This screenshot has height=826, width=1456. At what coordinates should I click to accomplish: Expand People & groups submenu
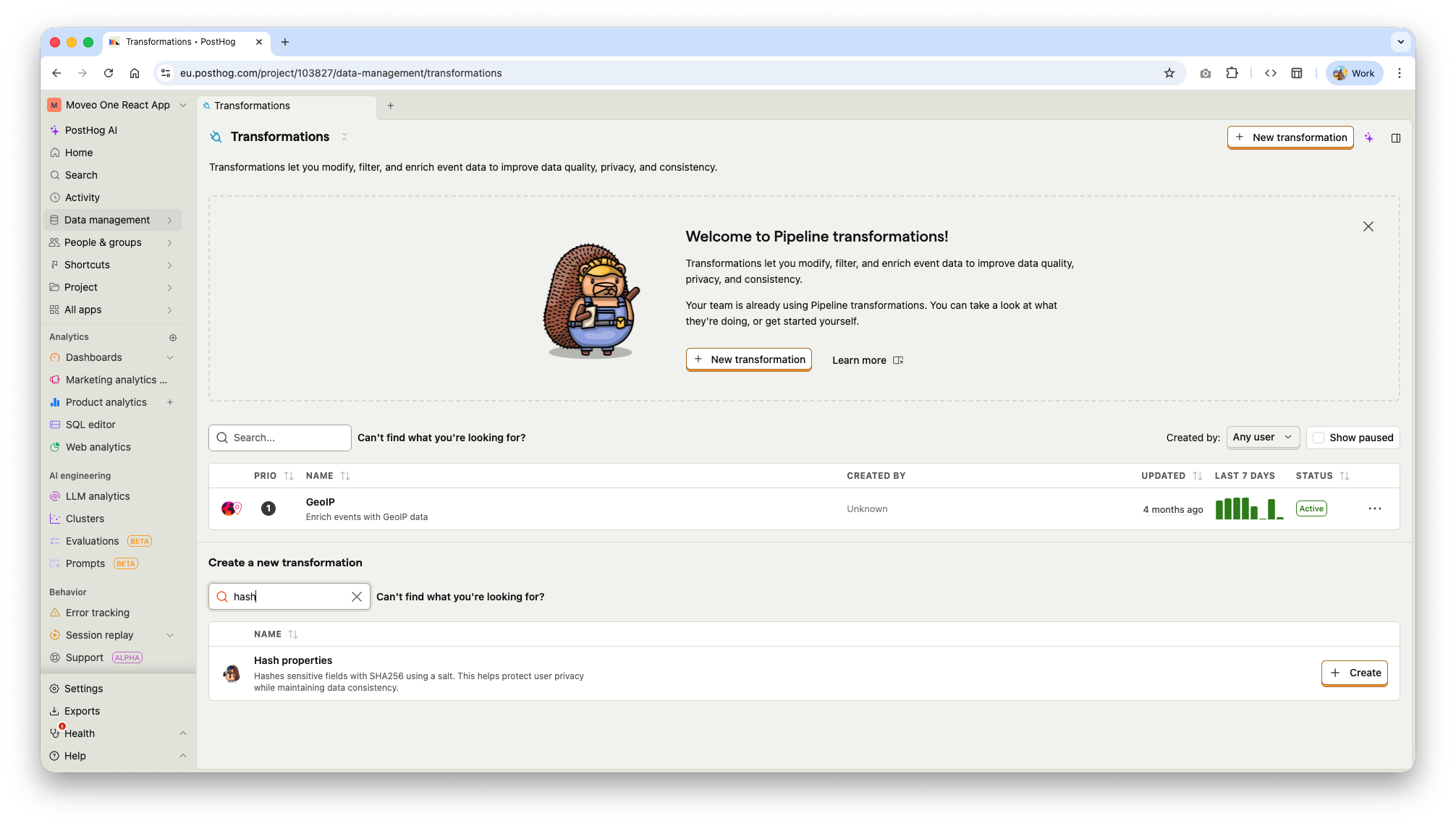[169, 242]
